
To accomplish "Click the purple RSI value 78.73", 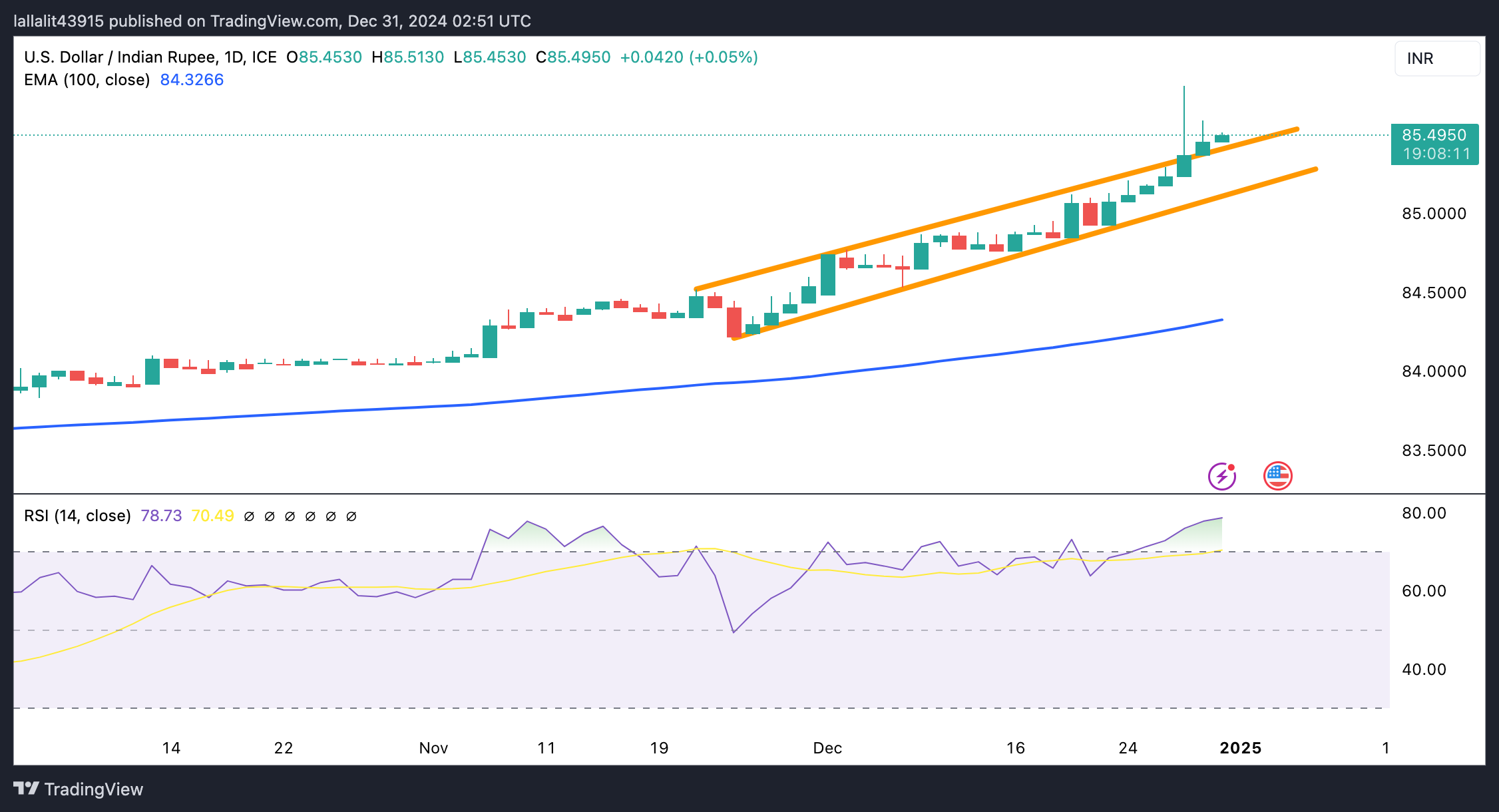I will pyautogui.click(x=161, y=516).
